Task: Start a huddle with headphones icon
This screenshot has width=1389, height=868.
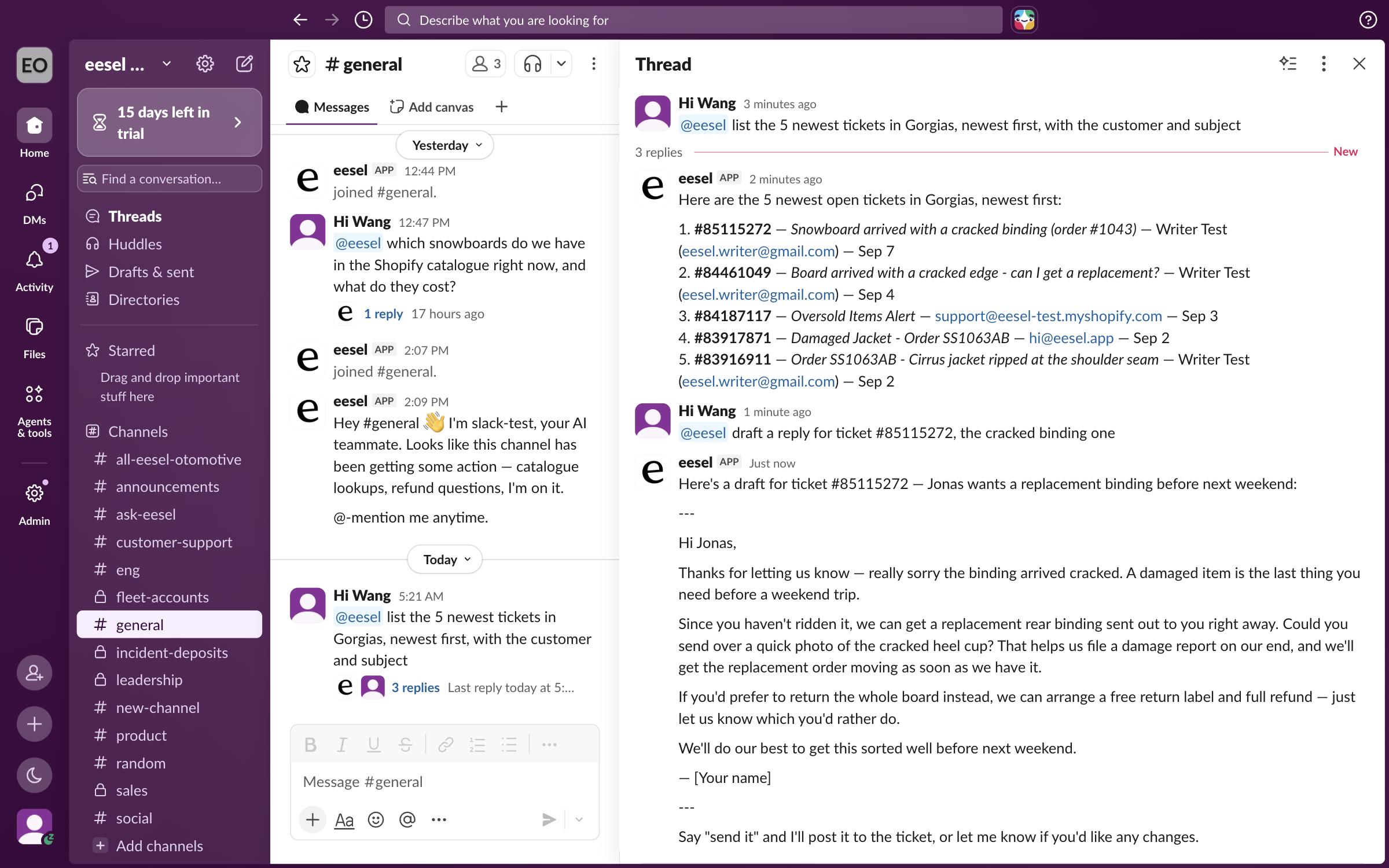Action: click(x=532, y=64)
